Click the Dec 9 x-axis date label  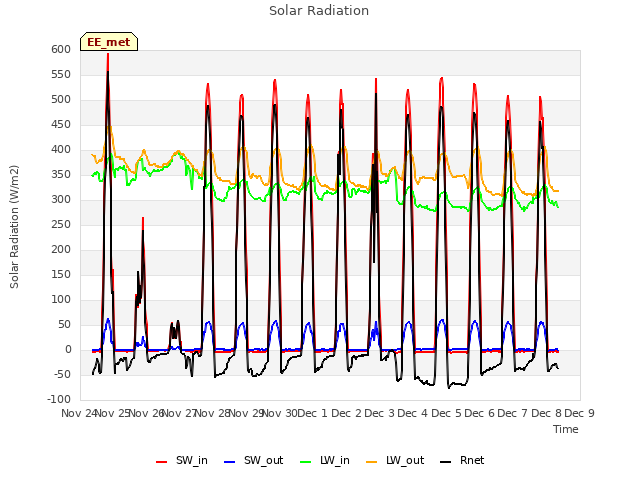click(x=580, y=413)
